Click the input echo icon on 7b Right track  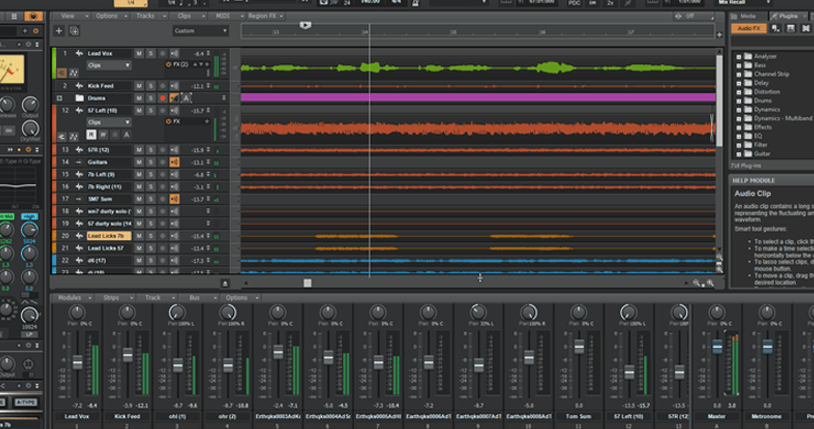tap(174, 187)
